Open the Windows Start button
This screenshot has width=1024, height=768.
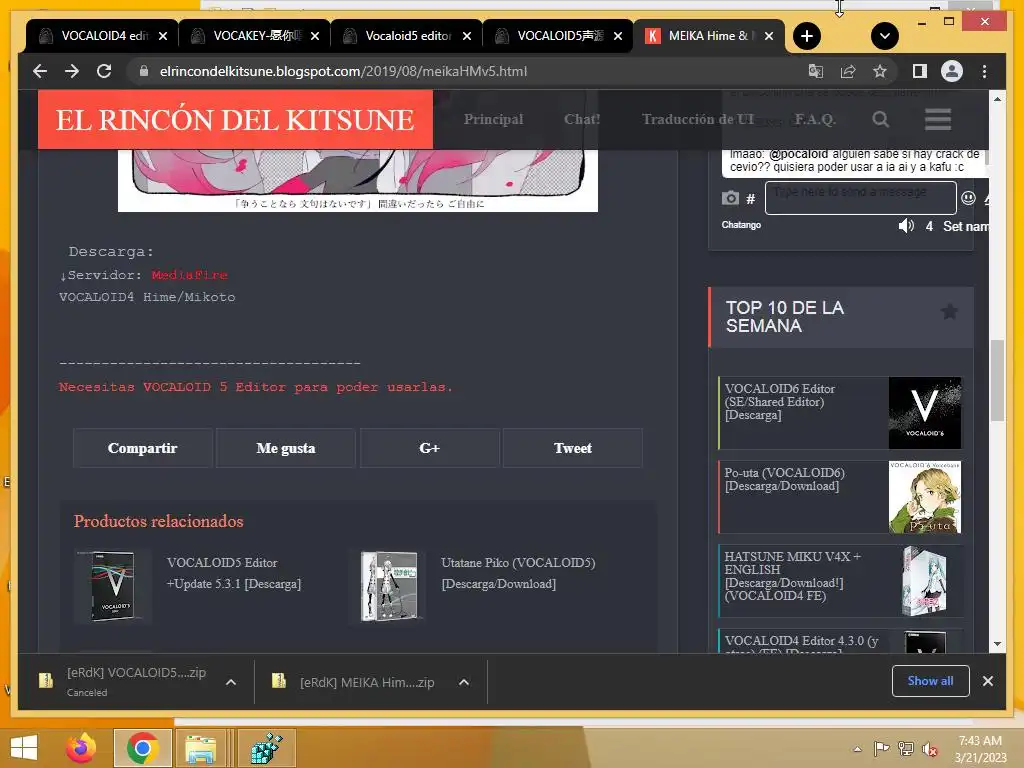(24, 748)
